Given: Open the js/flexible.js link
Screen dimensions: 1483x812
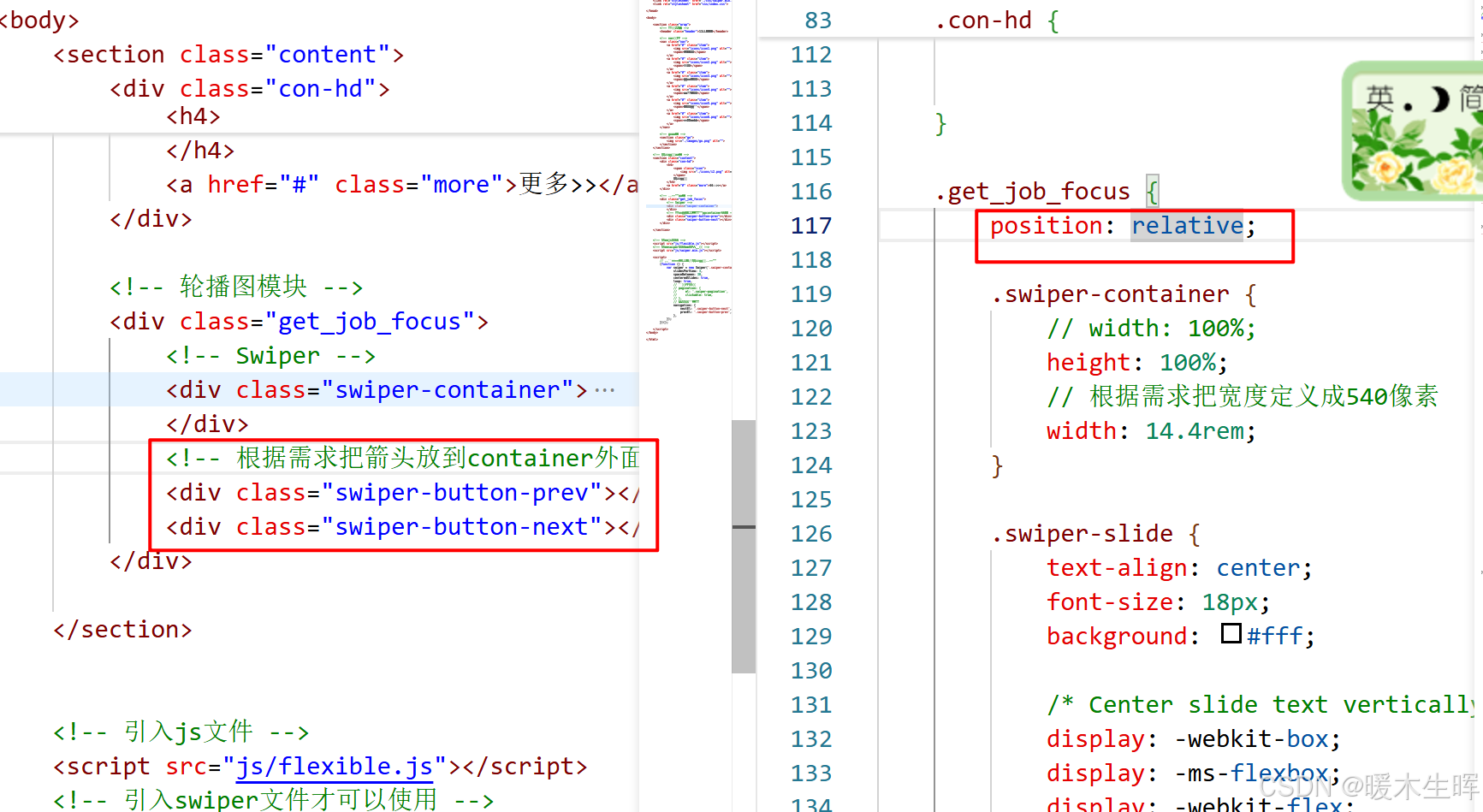Looking at the screenshot, I should 335,766.
